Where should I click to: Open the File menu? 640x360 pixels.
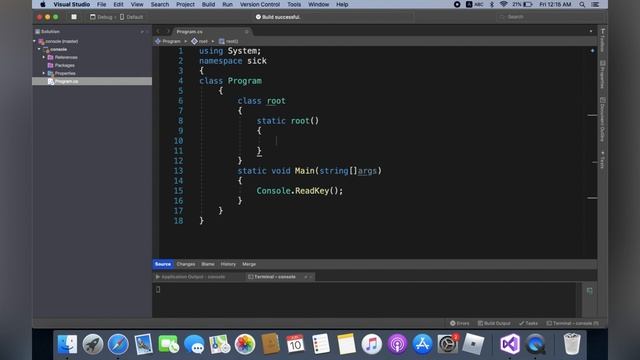[x=102, y=4]
